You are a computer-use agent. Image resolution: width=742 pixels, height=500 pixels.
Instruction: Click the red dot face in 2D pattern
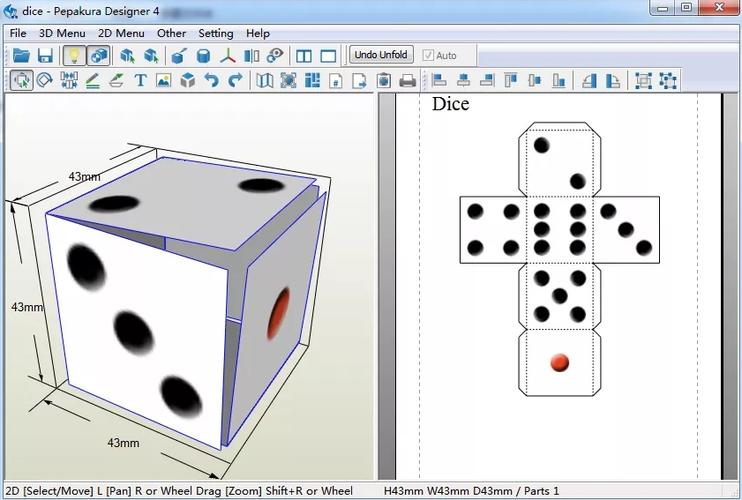tap(560, 362)
